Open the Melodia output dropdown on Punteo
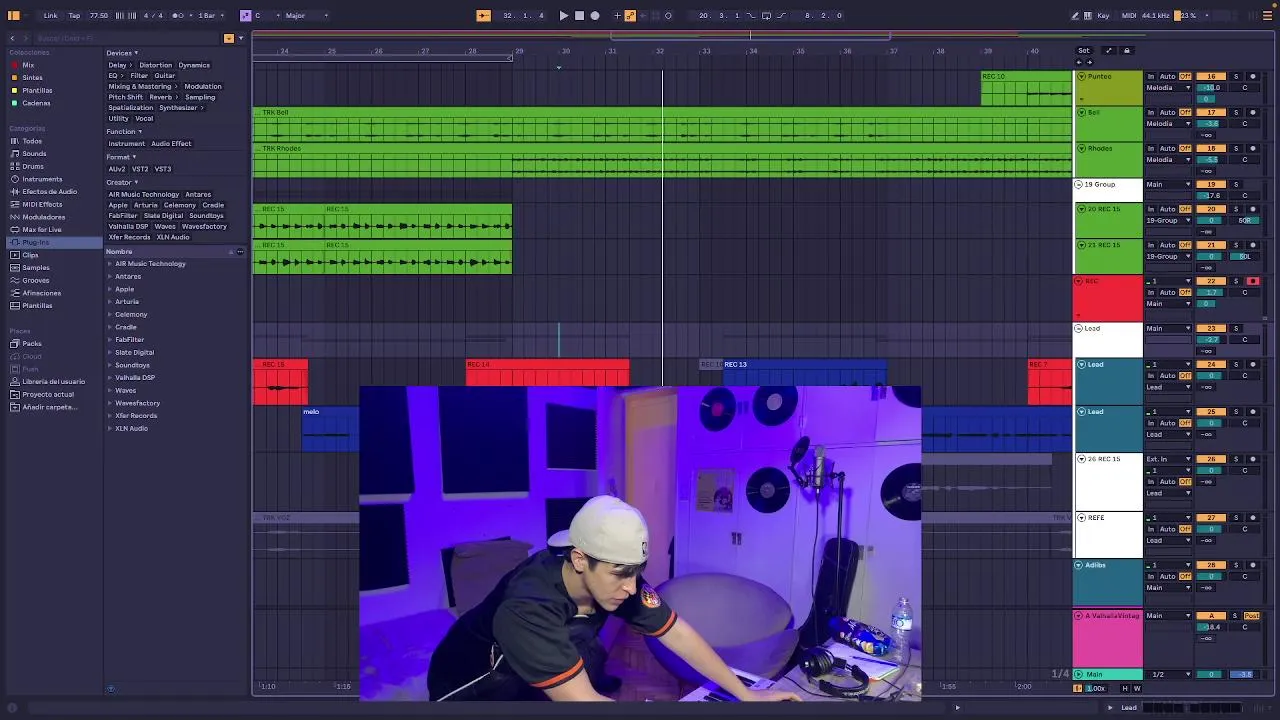The width and height of the screenshot is (1280, 720). 1168,88
